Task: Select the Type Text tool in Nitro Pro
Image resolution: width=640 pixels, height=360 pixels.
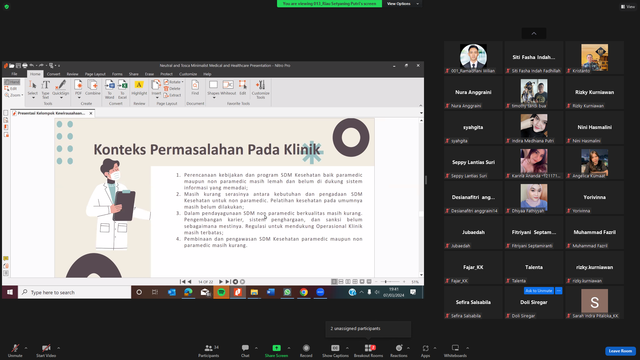Action: [x=45, y=89]
